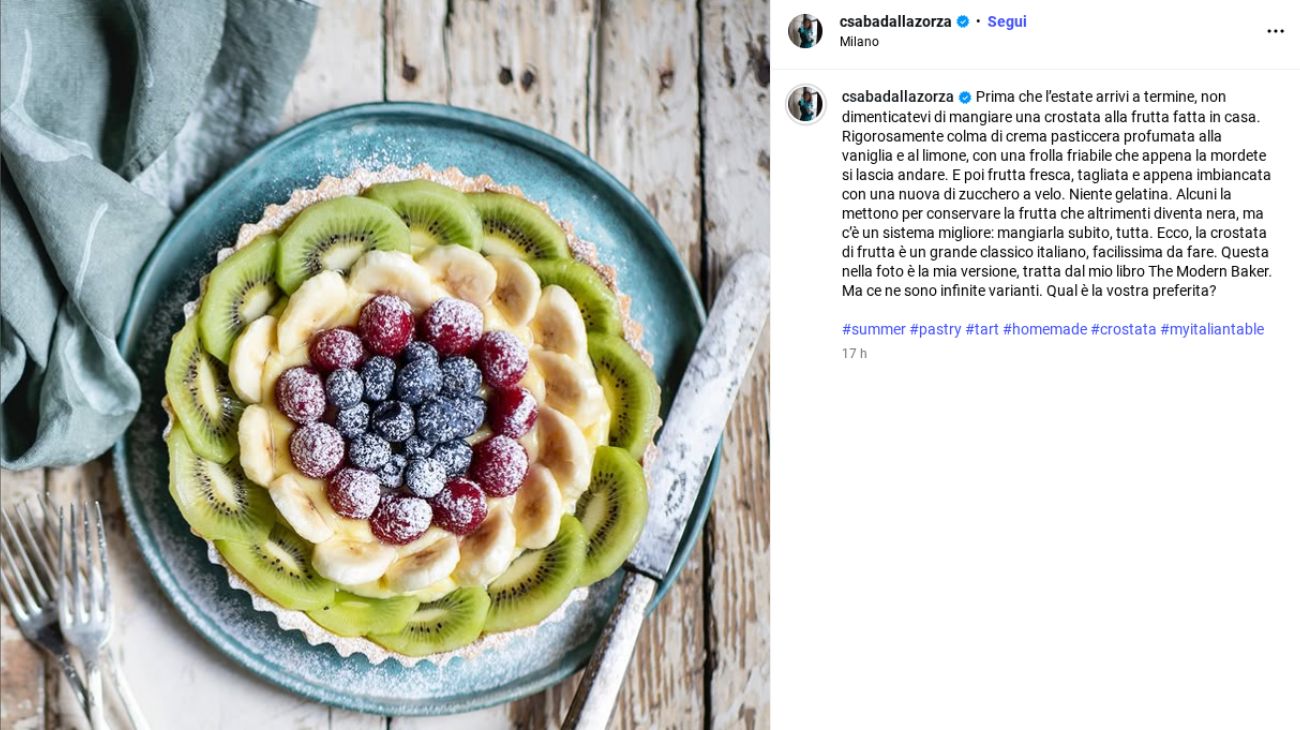Open the #pastry hashtag
Viewport: 1300px width, 730px height.
click(x=935, y=329)
